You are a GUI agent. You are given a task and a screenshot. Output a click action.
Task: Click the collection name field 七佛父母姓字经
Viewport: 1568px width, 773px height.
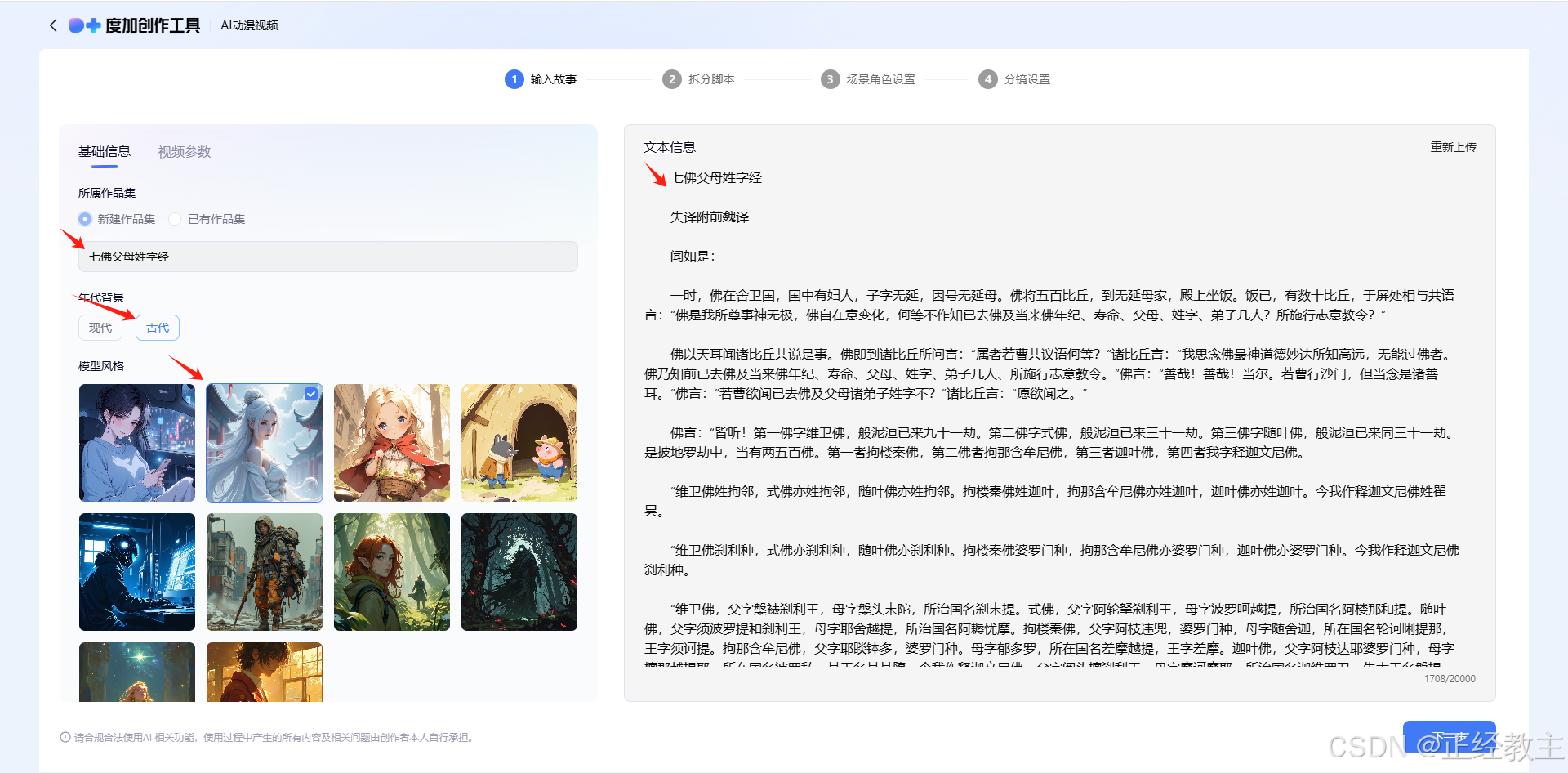click(328, 257)
